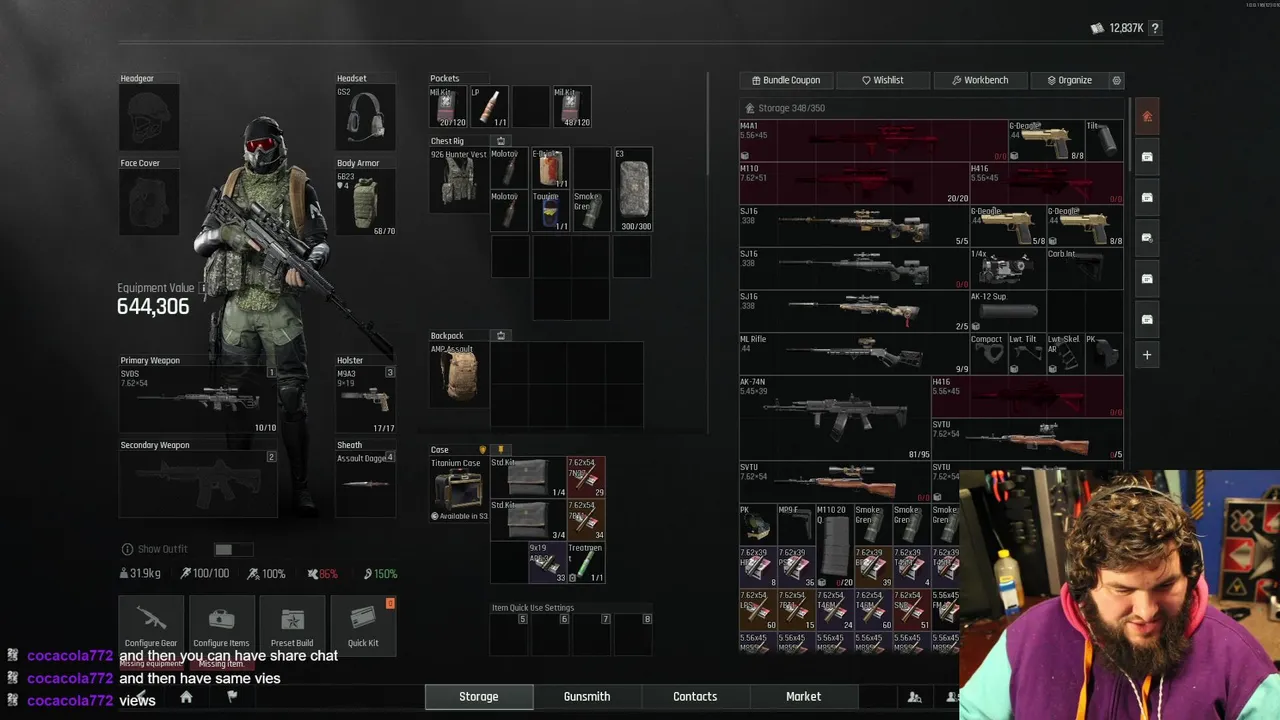This screenshot has height=720, width=1280.
Task: Open the Workbench
Action: (980, 80)
